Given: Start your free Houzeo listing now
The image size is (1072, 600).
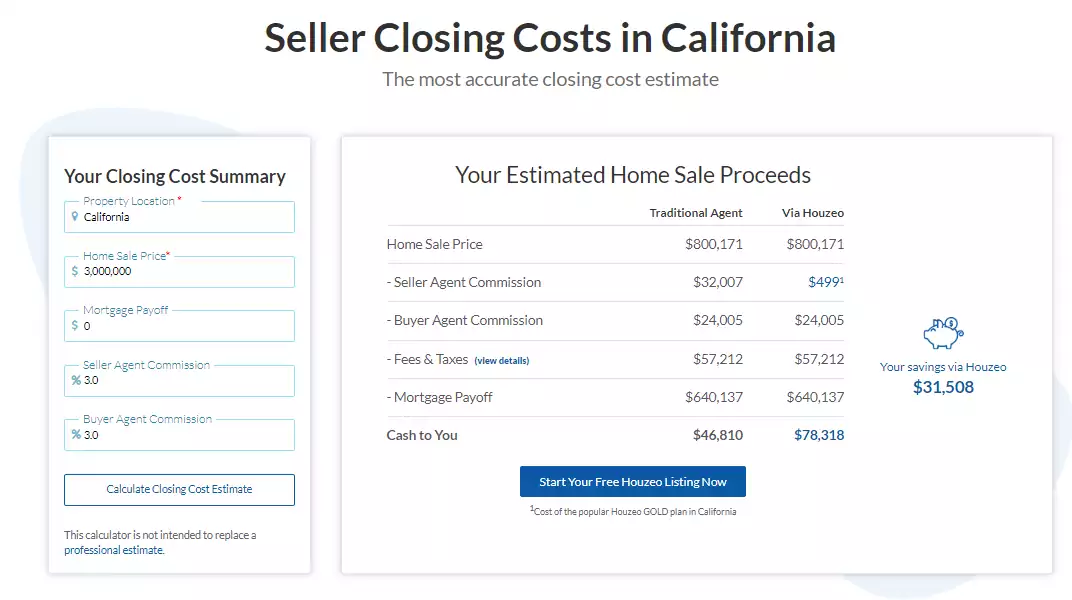Looking at the screenshot, I should [632, 482].
